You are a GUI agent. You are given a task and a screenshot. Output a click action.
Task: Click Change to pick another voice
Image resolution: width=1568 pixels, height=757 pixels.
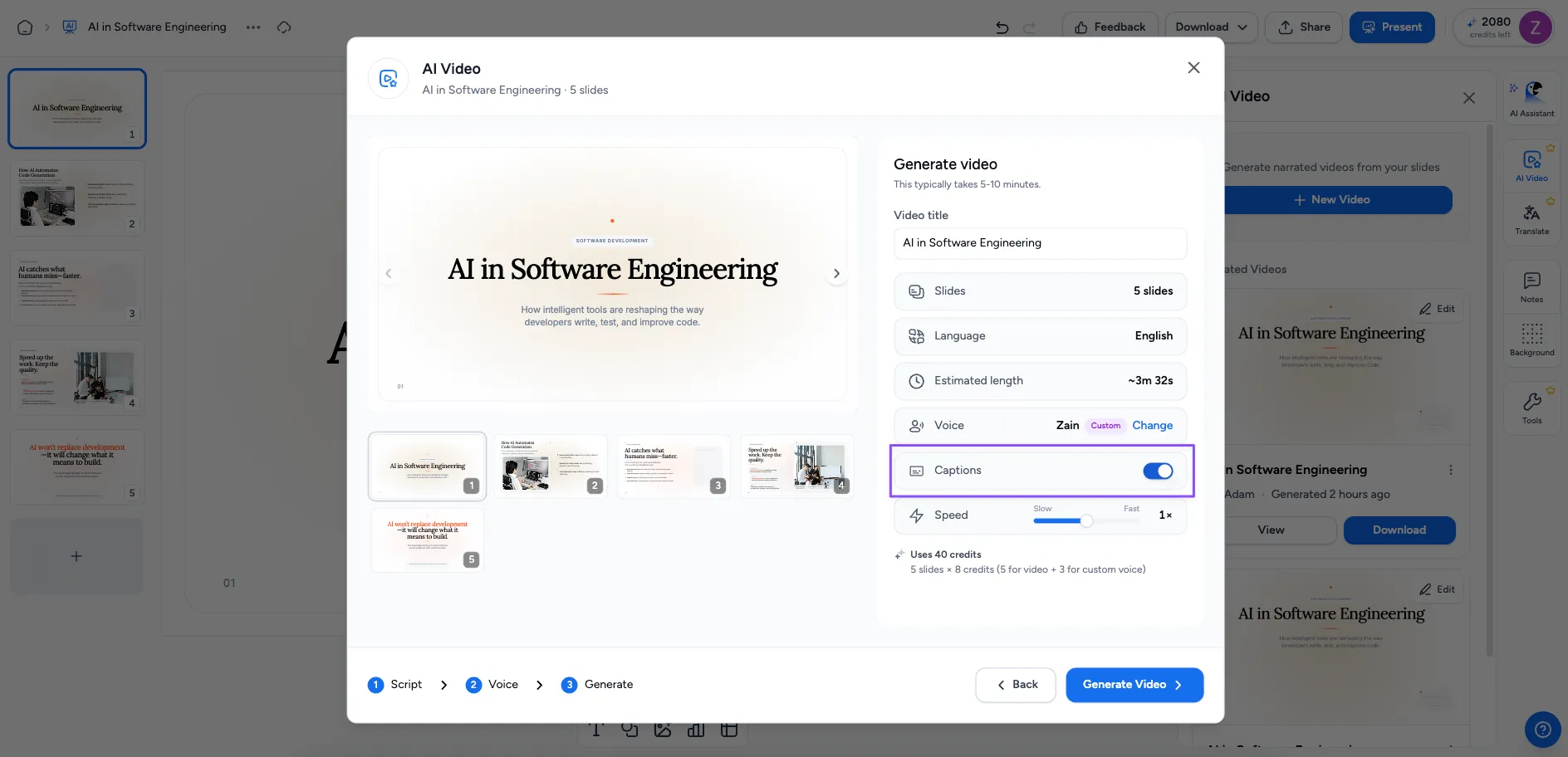click(1153, 425)
